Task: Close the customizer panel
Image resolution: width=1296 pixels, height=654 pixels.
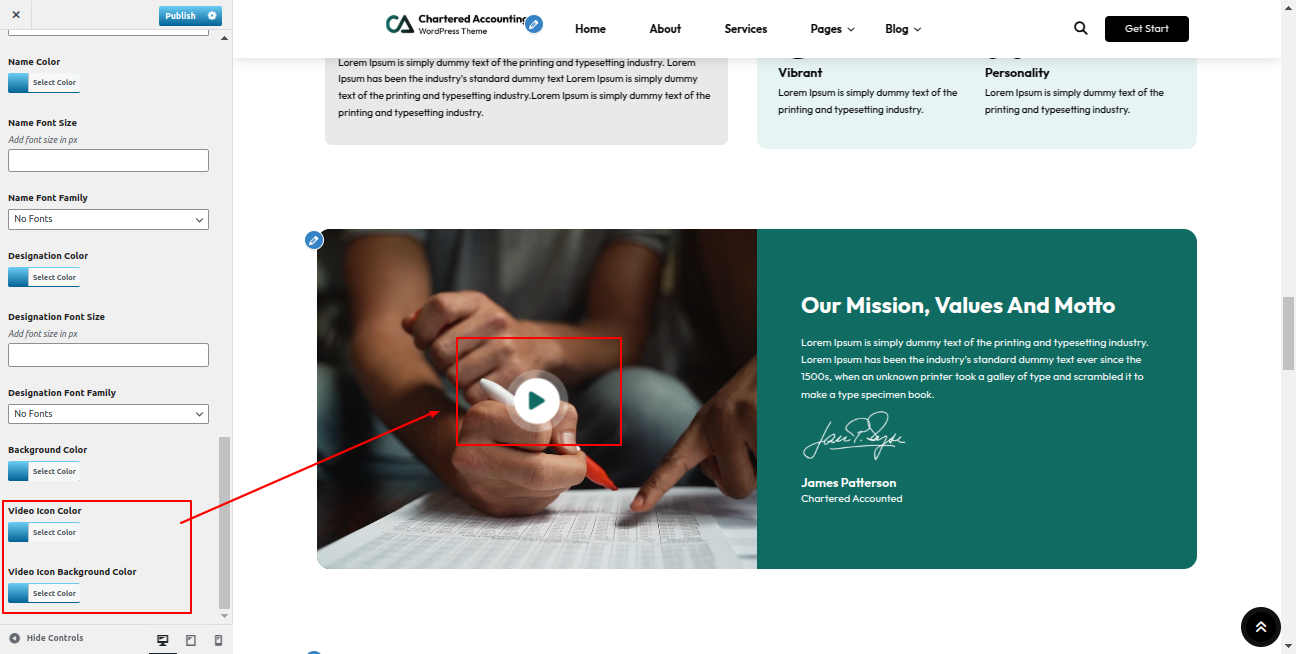Action: [15, 15]
